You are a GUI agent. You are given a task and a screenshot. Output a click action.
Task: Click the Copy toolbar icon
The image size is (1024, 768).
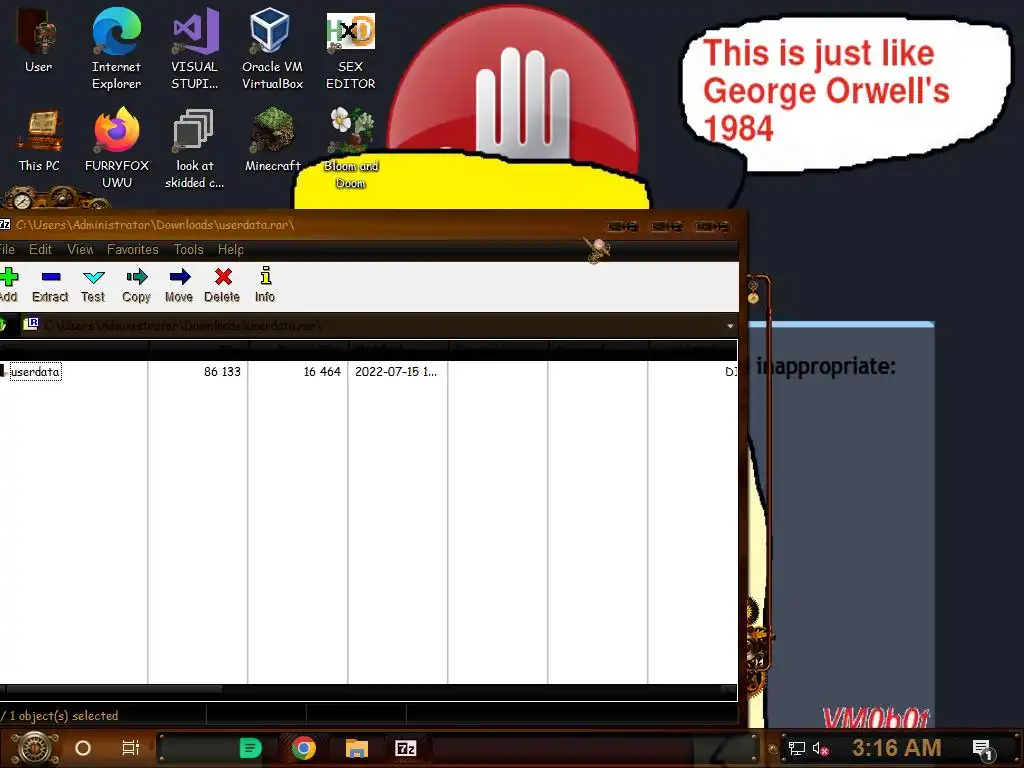(x=136, y=285)
